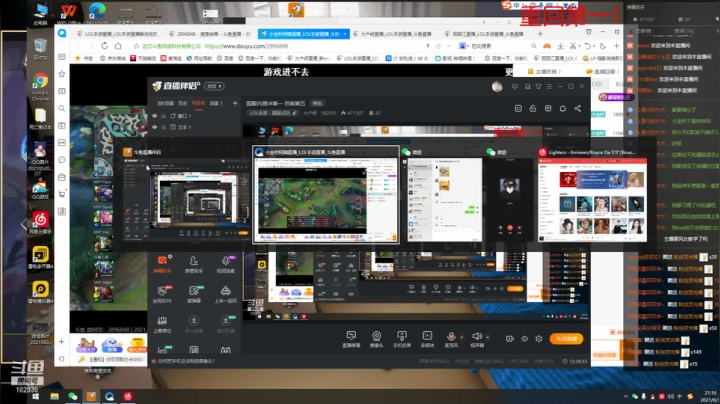Open WeChat from the taskbar

click(x=73, y=396)
